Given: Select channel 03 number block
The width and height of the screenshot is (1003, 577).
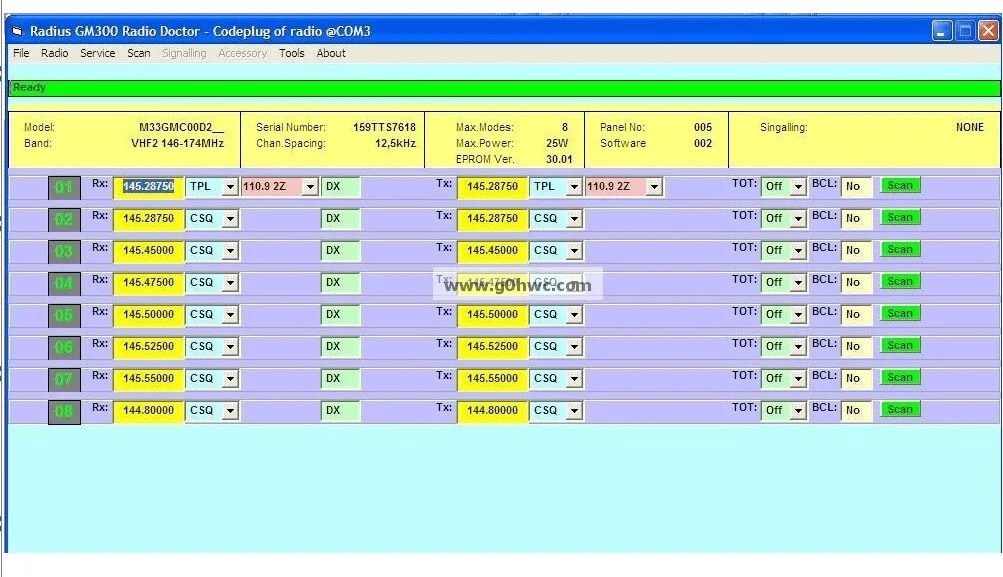Looking at the screenshot, I should [x=64, y=251].
